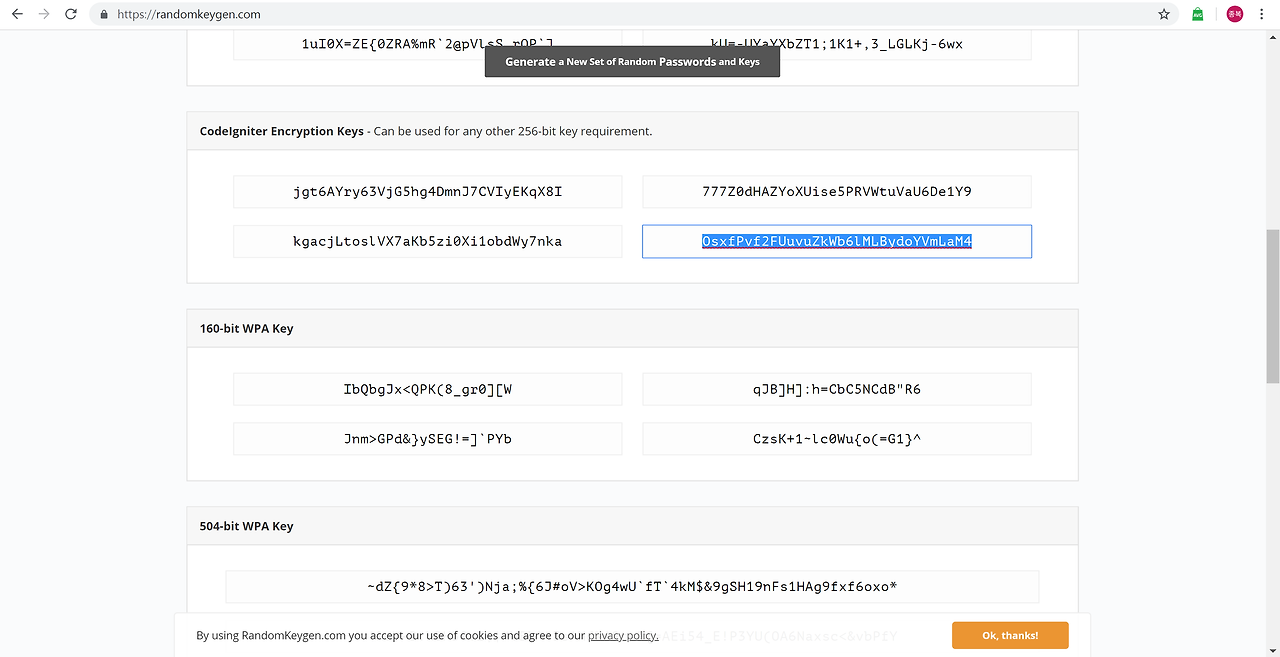This screenshot has height=657, width=1280.
Task: Go forward with browser forward arrow
Action: click(44, 14)
